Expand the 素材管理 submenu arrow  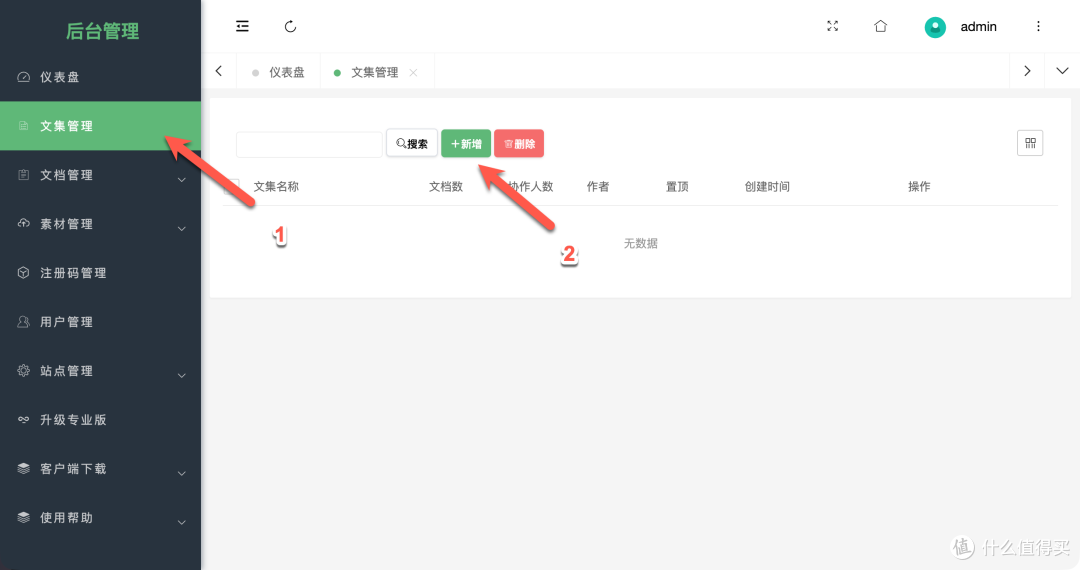tap(182, 229)
